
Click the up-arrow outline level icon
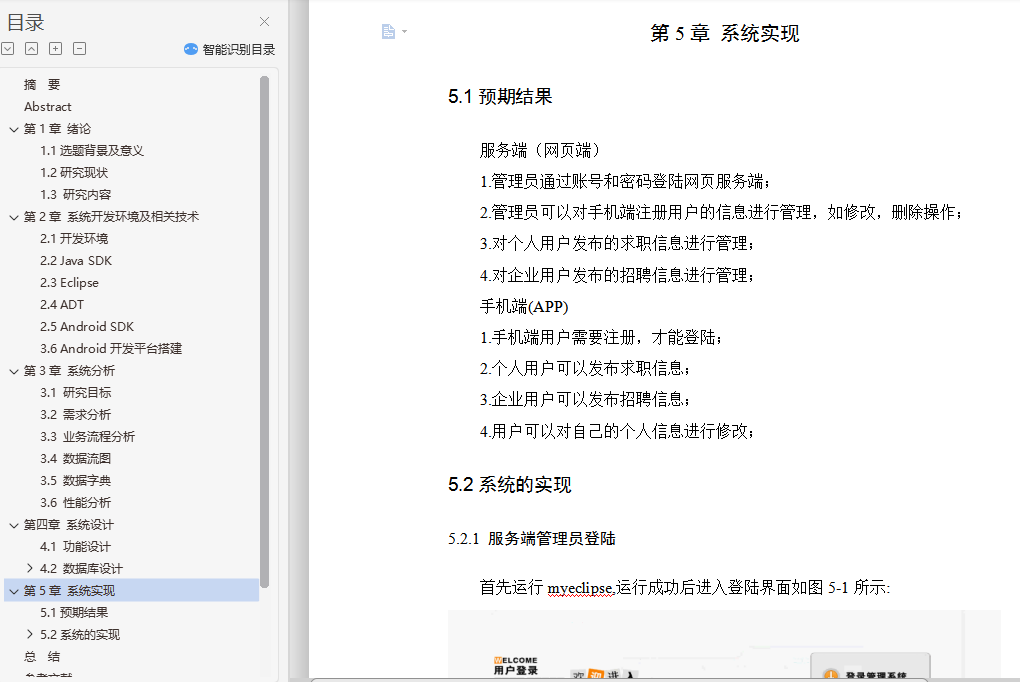coord(31,49)
